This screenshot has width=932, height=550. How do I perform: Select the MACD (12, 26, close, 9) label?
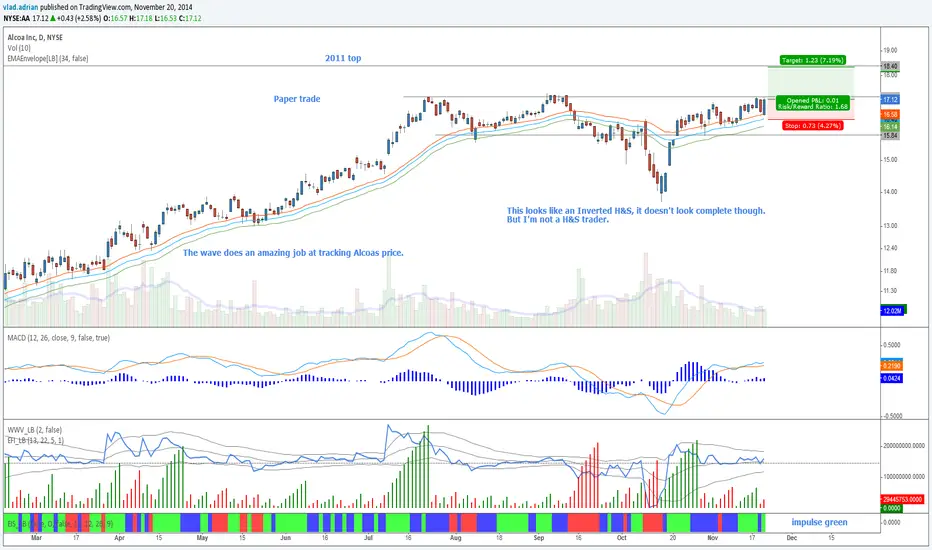pos(58,338)
